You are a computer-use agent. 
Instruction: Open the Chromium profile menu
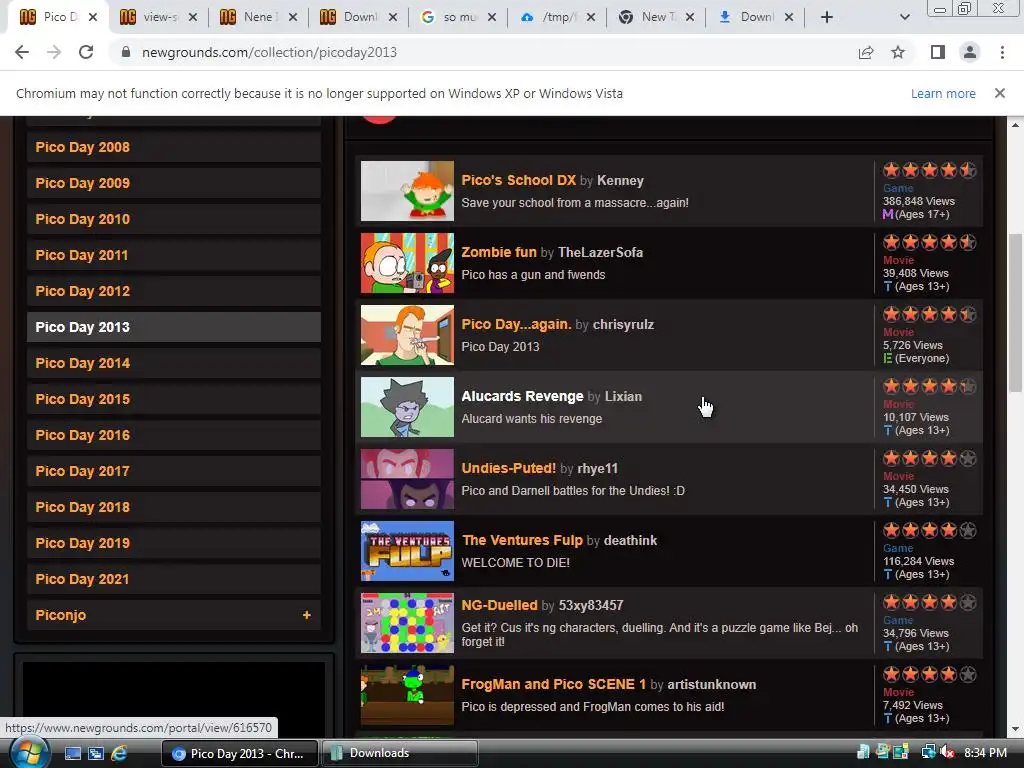970,52
